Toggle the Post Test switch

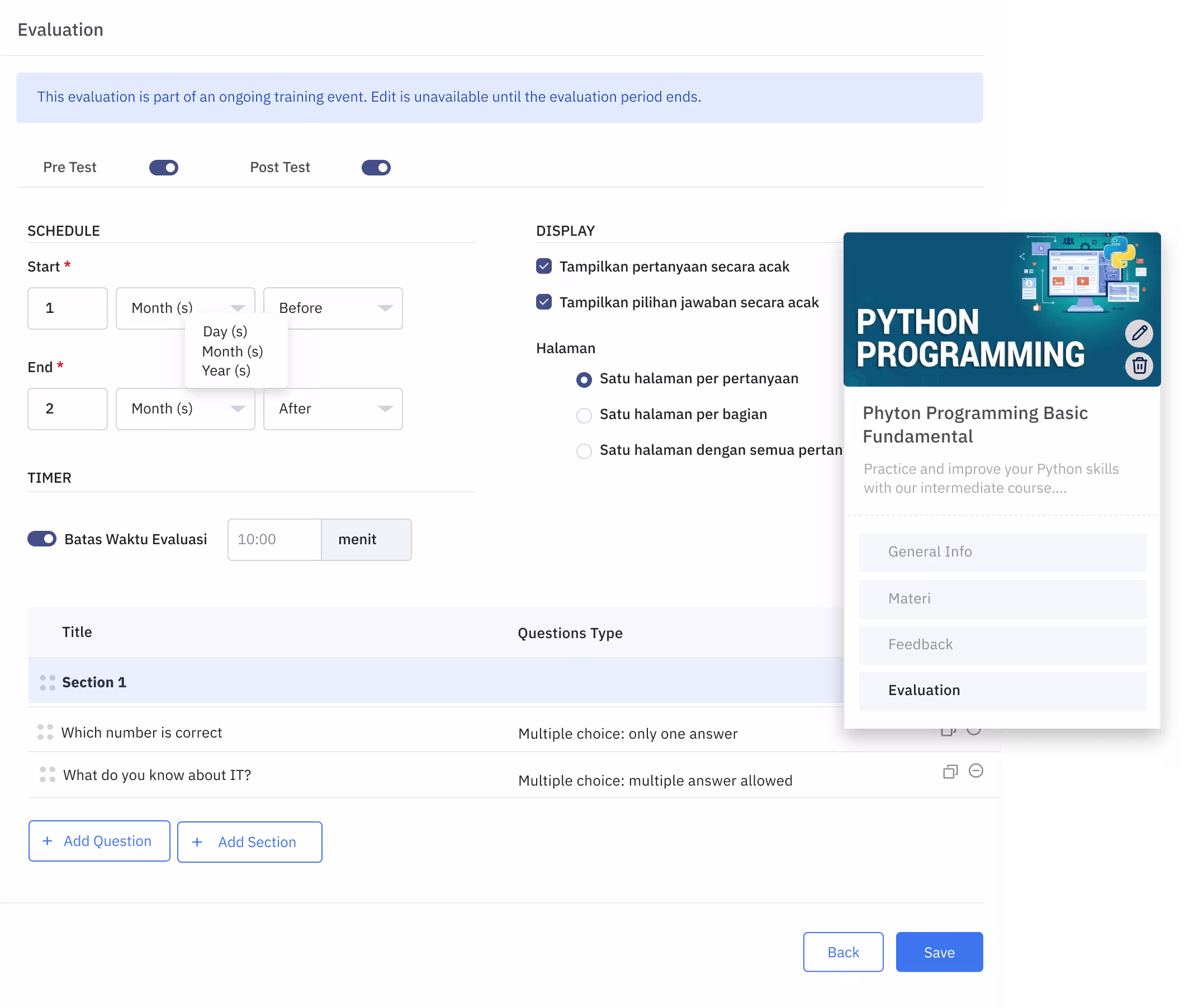point(376,168)
